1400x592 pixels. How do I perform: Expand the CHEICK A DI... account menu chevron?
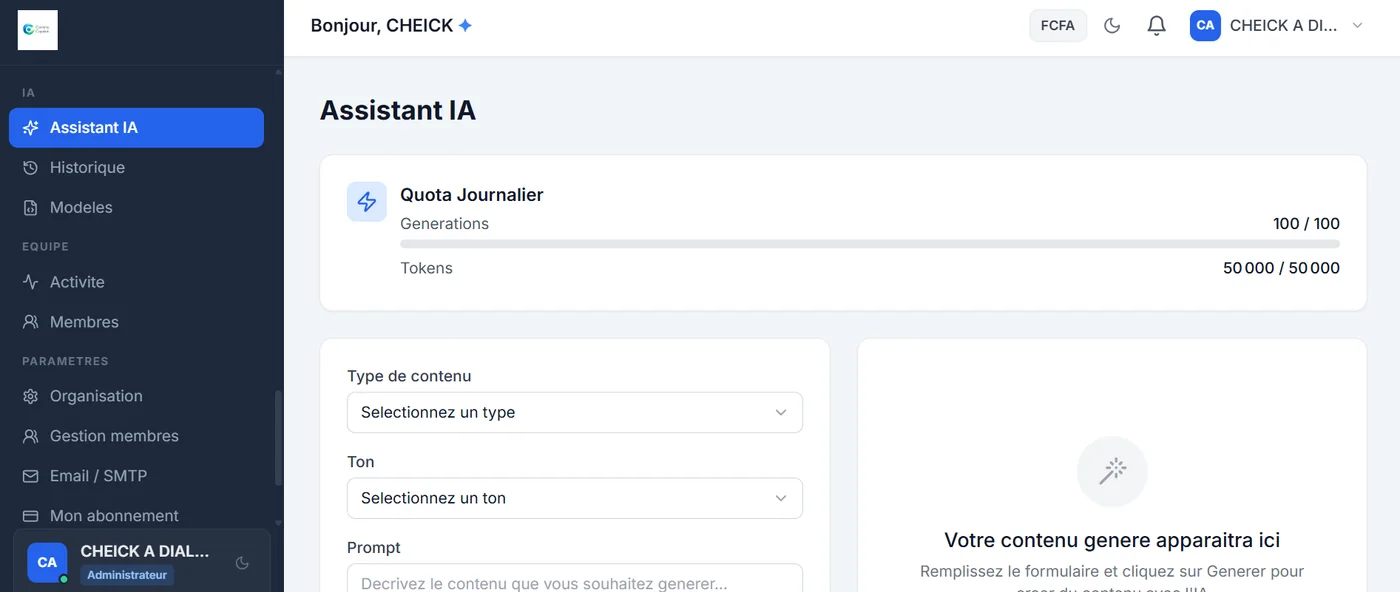tap(1357, 26)
